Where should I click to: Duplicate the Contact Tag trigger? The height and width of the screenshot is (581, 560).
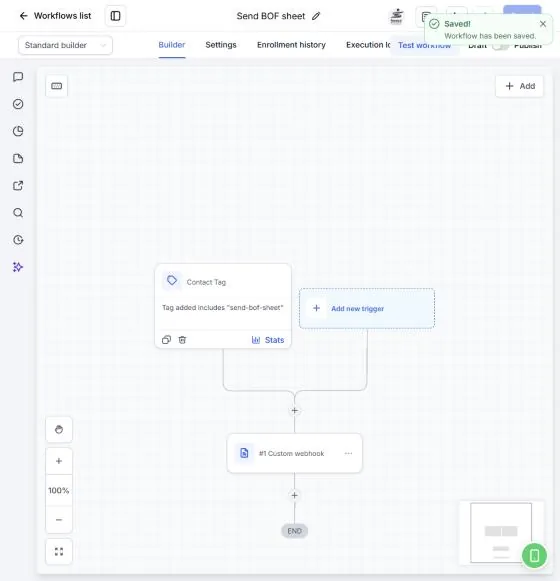click(166, 340)
